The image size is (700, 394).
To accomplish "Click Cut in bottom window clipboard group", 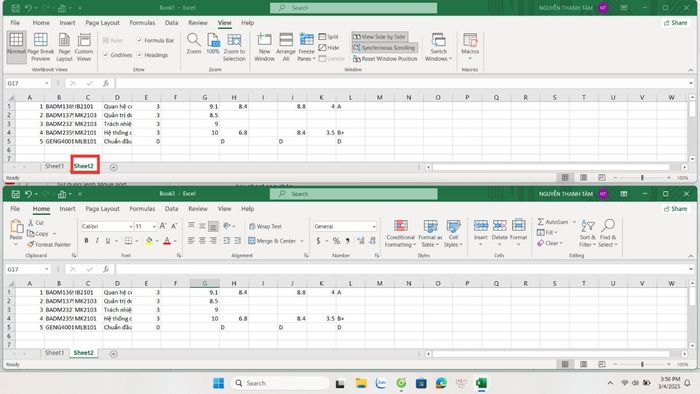I will pyautogui.click(x=36, y=222).
